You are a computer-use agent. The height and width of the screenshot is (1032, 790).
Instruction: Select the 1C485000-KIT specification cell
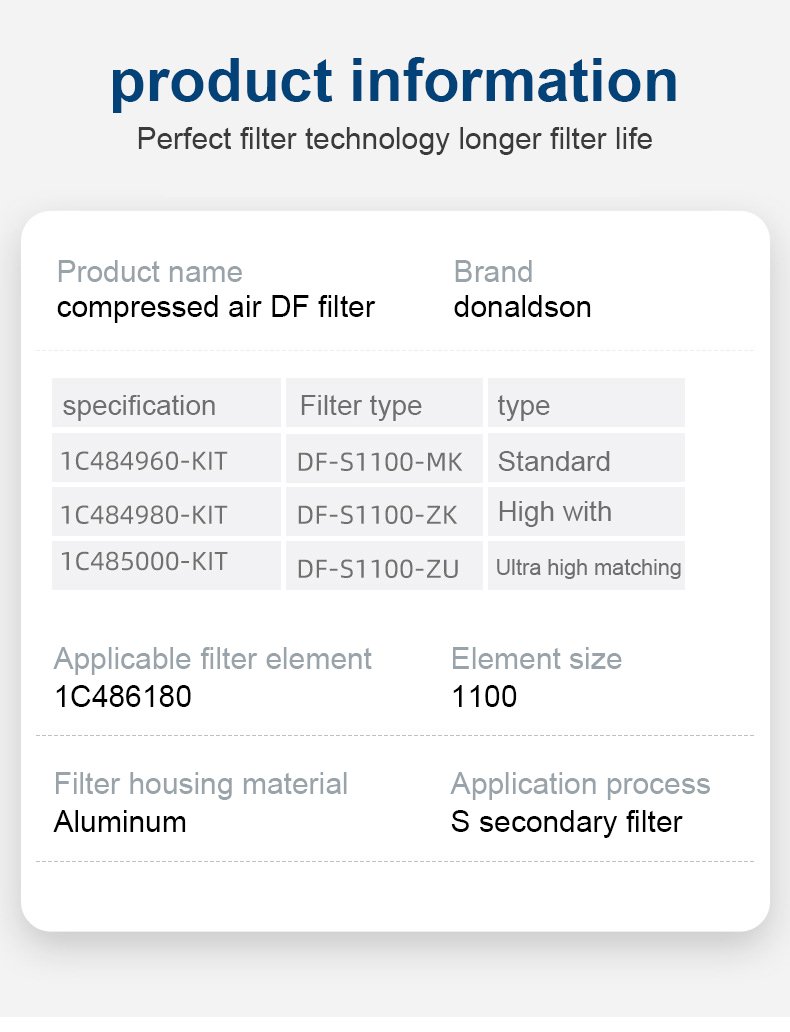(x=167, y=565)
